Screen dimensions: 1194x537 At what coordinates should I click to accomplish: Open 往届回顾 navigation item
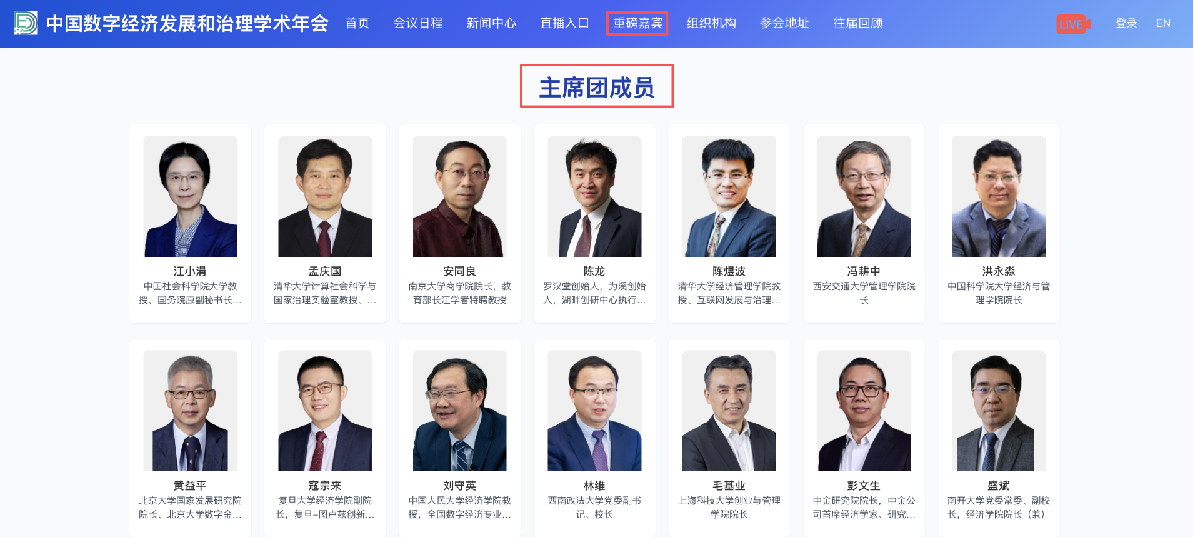pyautogui.click(x=857, y=23)
